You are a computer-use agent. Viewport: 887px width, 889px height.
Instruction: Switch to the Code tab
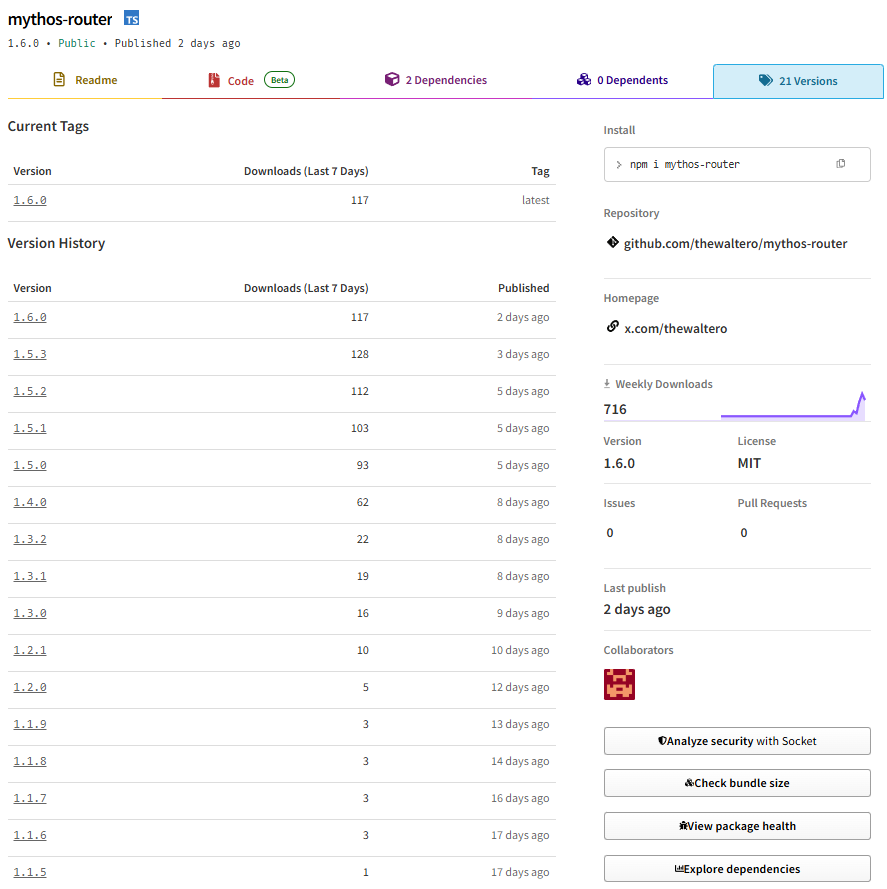point(251,81)
